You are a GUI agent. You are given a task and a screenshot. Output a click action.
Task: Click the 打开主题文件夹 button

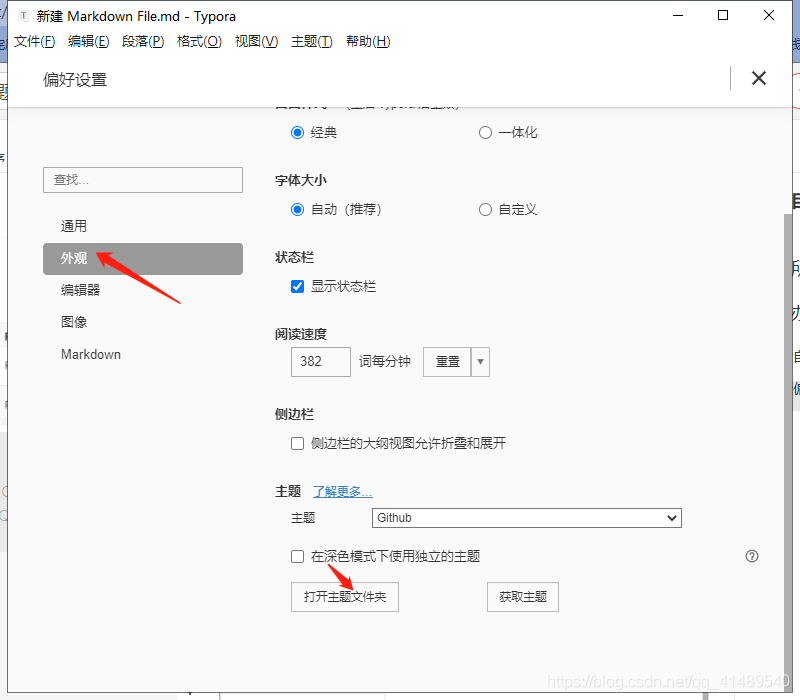pos(345,597)
